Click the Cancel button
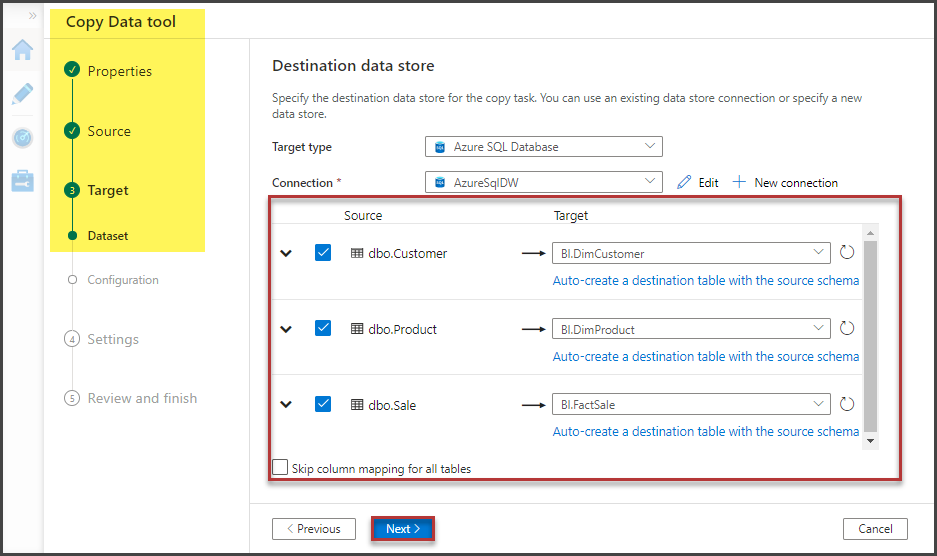The width and height of the screenshot is (937, 556). (875, 528)
